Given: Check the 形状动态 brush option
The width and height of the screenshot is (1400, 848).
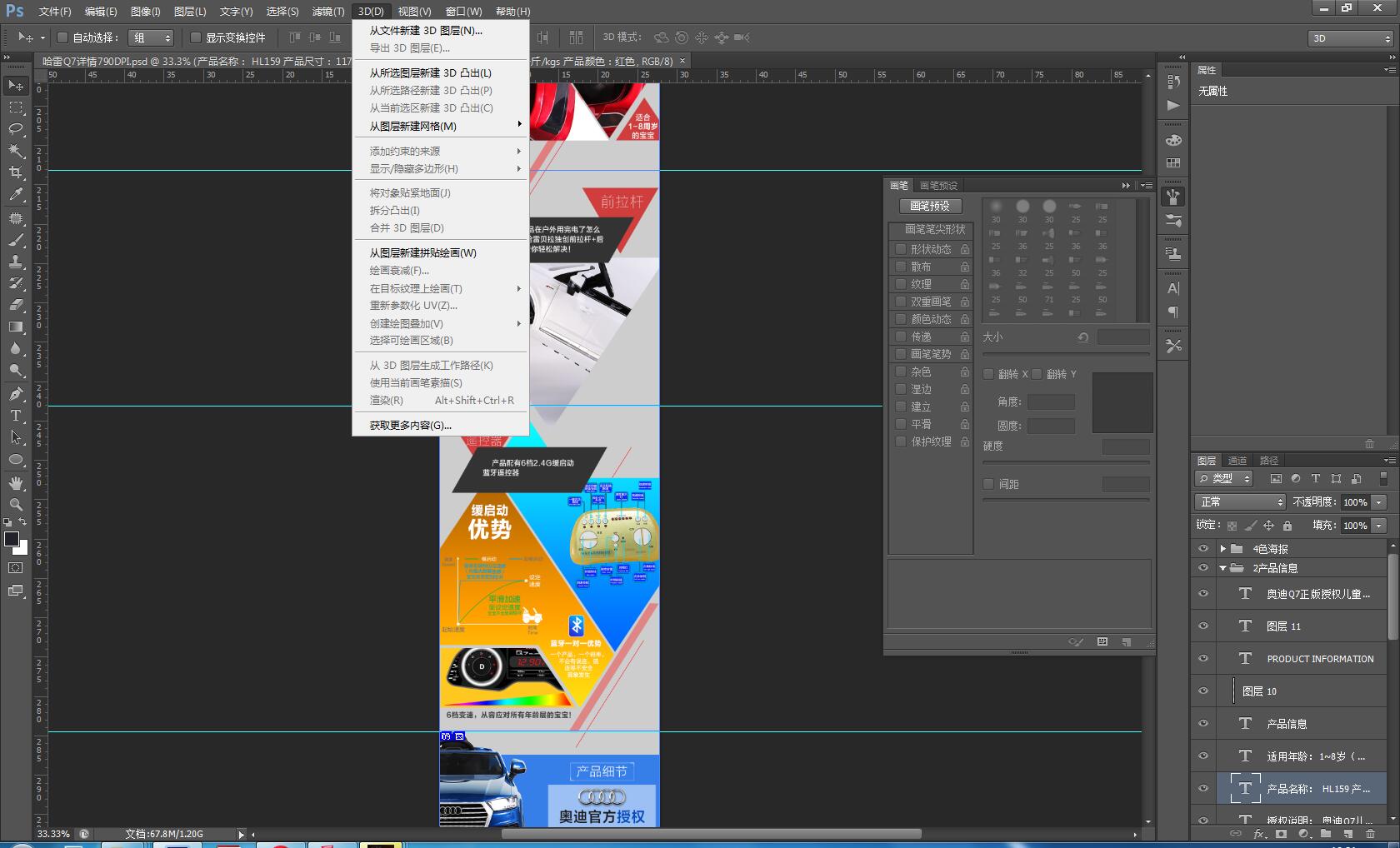Looking at the screenshot, I should tap(900, 249).
